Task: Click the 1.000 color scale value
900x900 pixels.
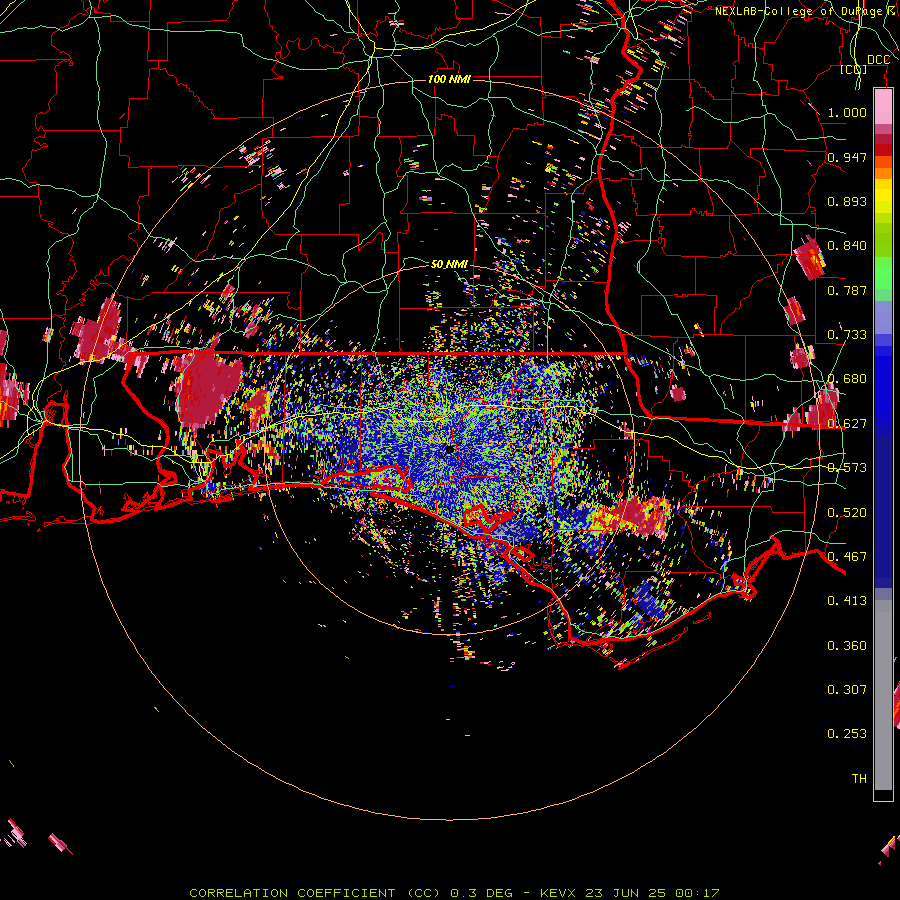Action: coord(847,112)
